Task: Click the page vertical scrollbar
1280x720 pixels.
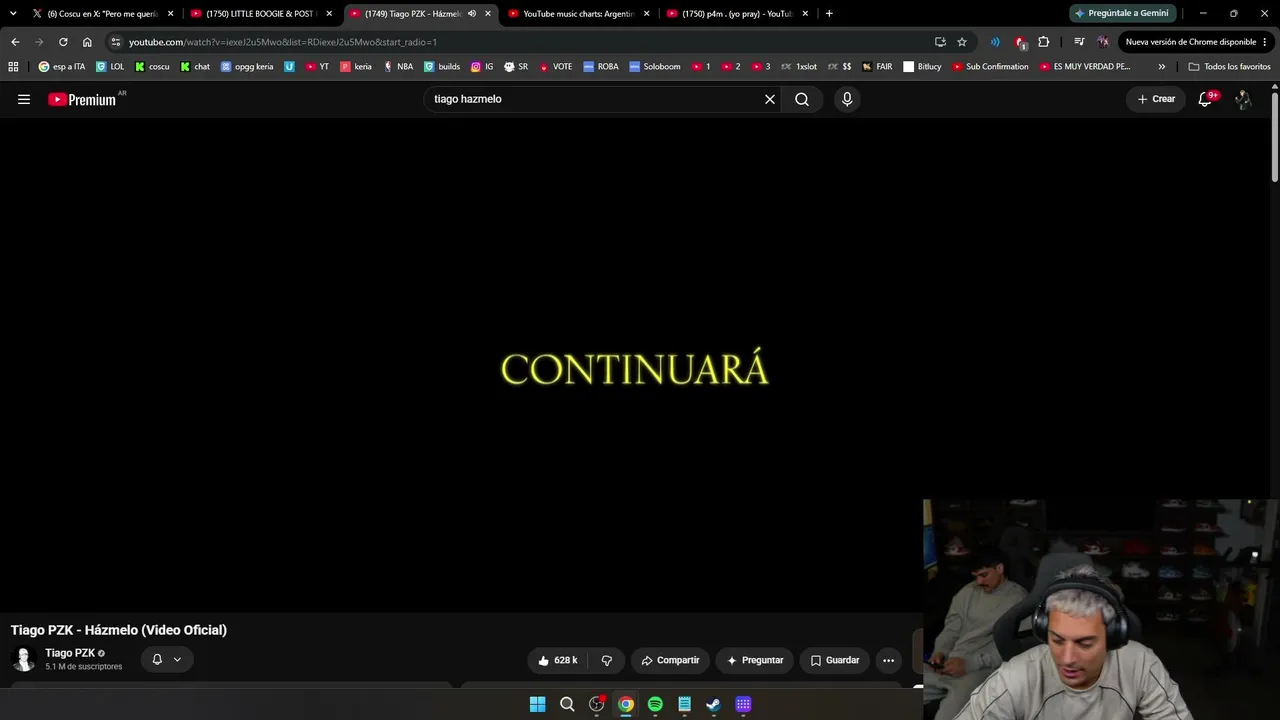Action: [1275, 135]
